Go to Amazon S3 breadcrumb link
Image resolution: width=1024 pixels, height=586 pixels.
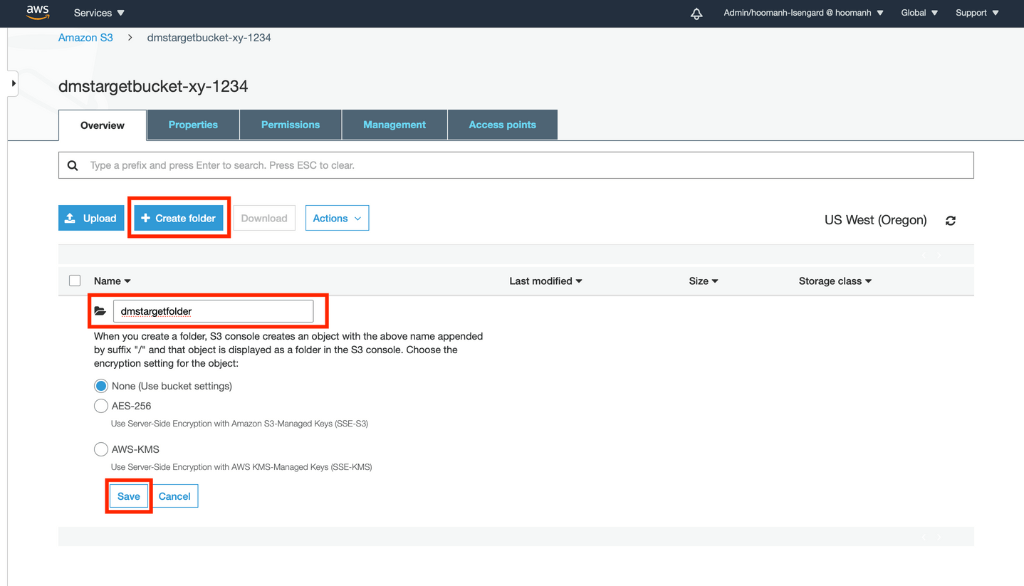point(85,38)
